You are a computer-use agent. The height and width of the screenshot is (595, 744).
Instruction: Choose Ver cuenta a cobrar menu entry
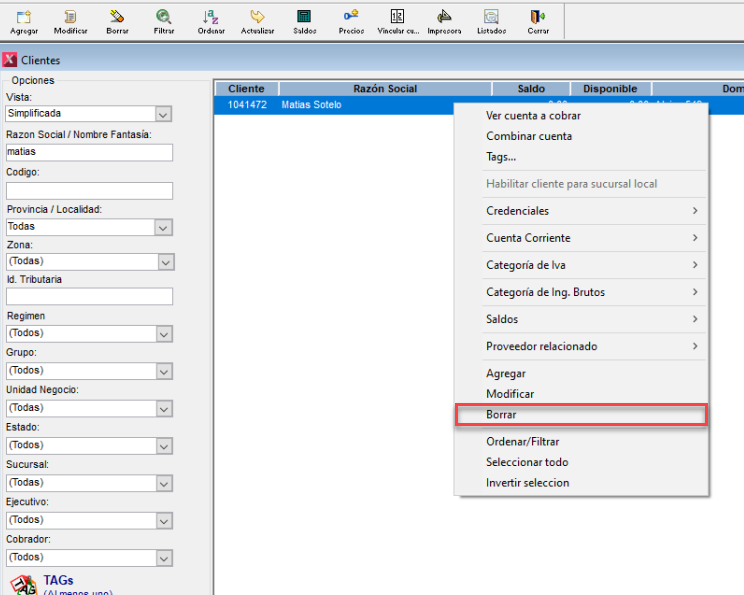click(x=533, y=116)
